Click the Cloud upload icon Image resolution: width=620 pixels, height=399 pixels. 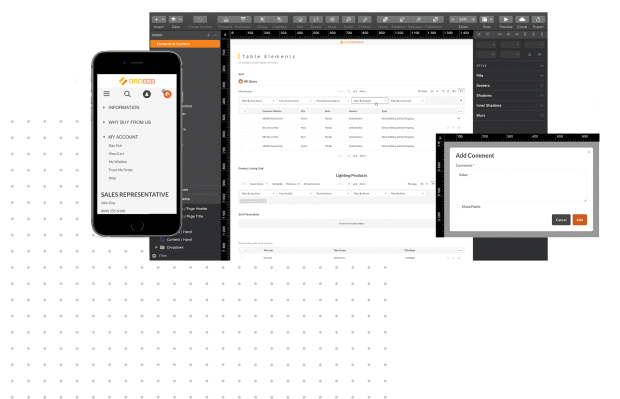(x=522, y=19)
